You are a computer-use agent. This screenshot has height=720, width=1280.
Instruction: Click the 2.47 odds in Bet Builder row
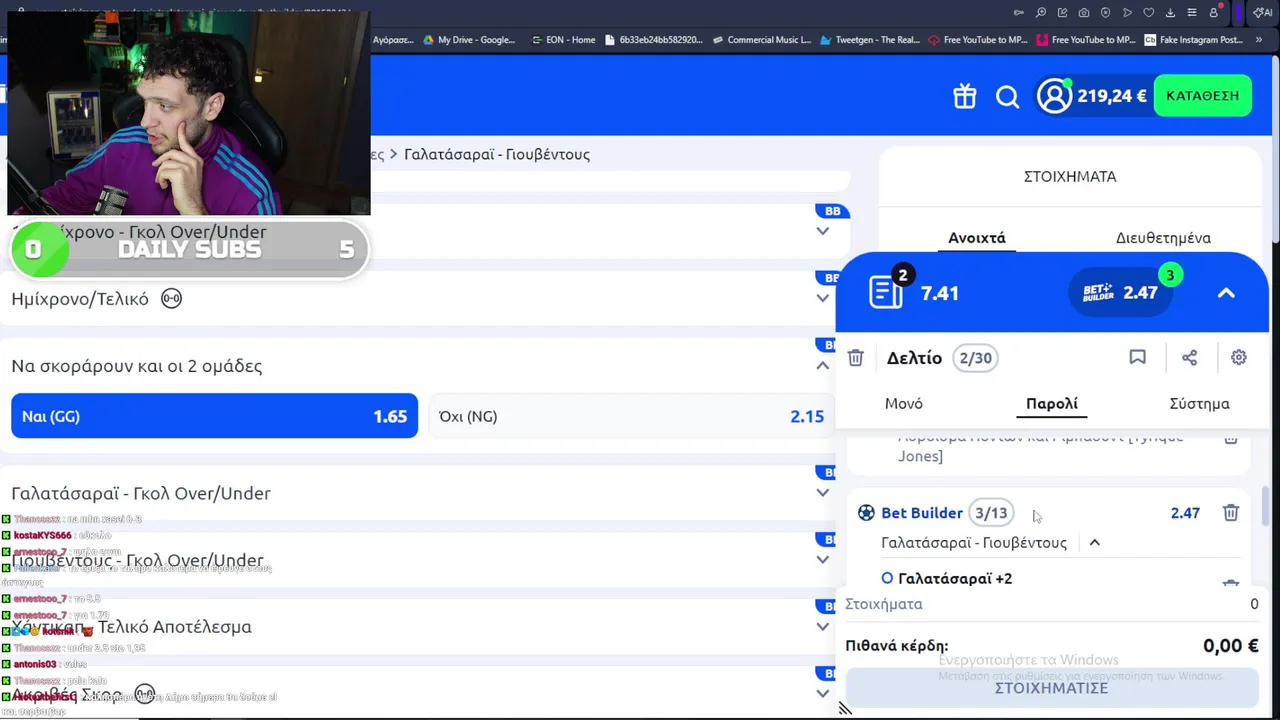1185,513
